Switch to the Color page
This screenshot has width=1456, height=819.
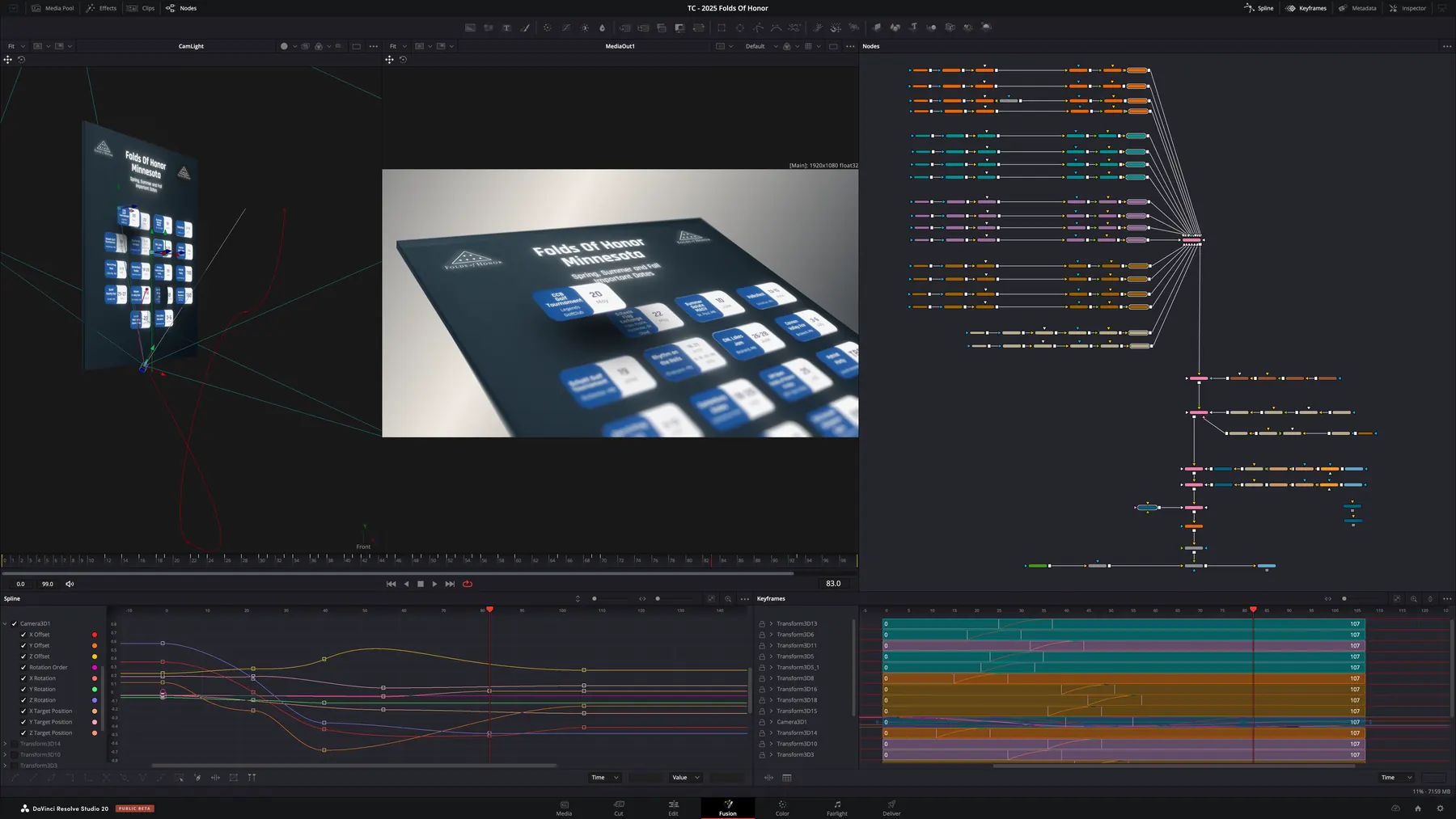point(782,808)
